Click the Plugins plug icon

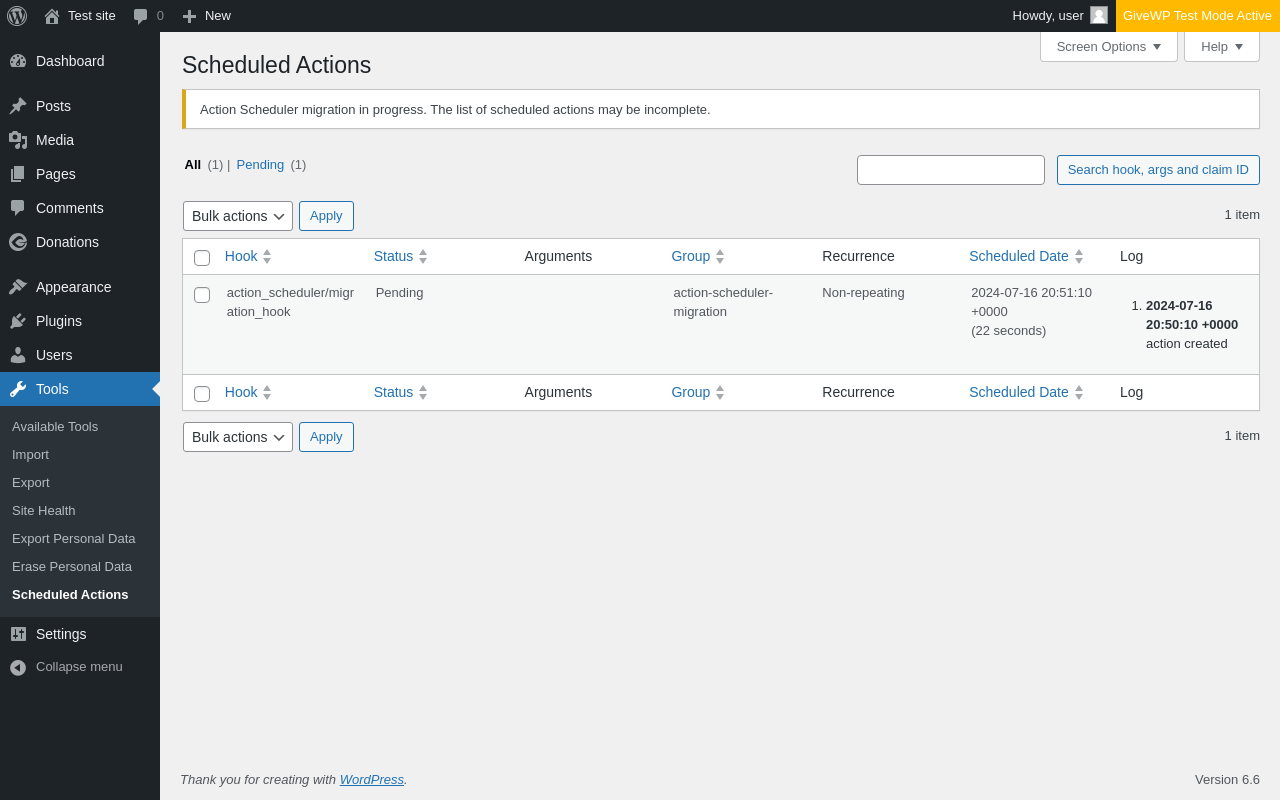coord(18,321)
